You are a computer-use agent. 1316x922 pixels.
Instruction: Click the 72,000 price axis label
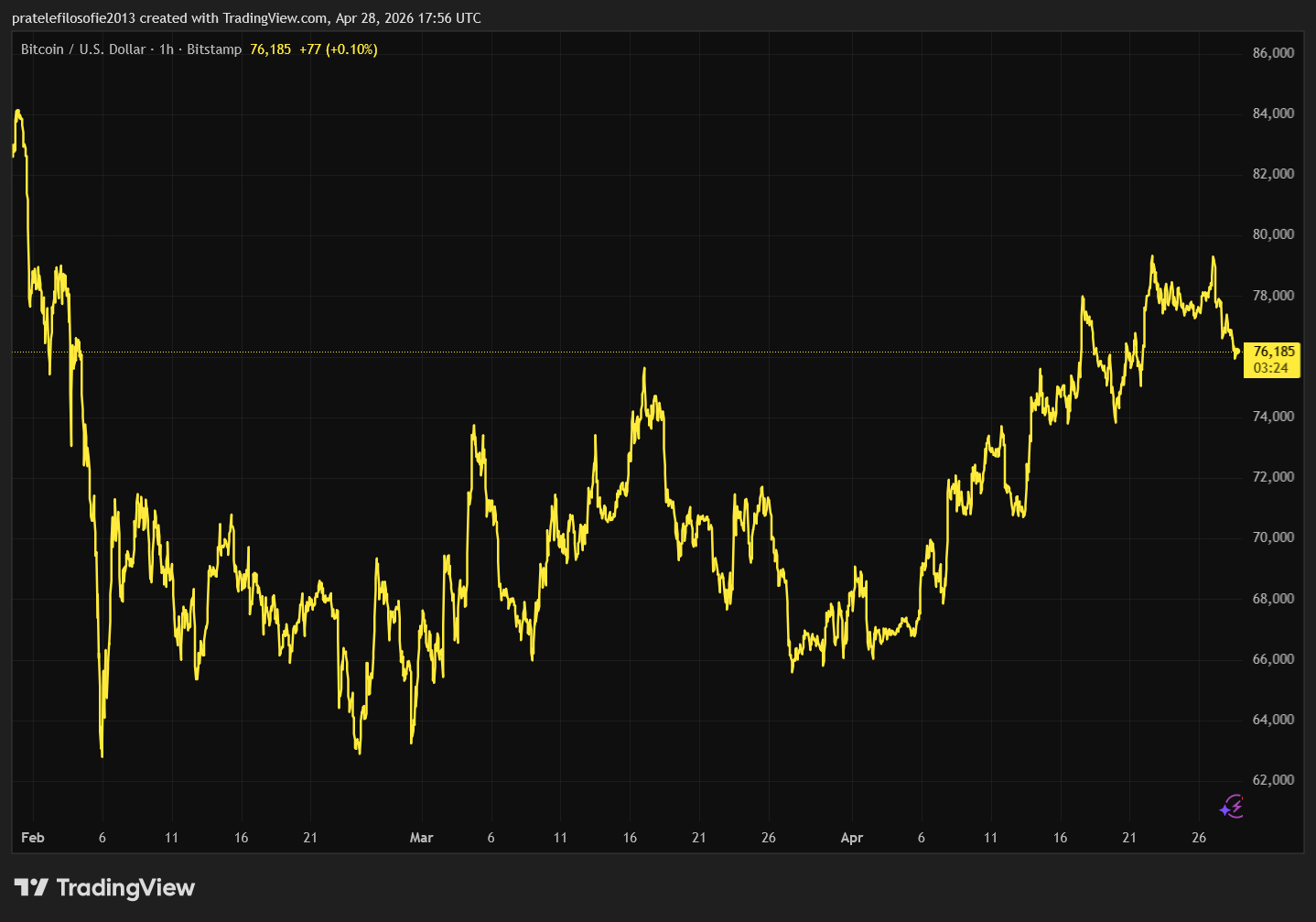click(1273, 477)
